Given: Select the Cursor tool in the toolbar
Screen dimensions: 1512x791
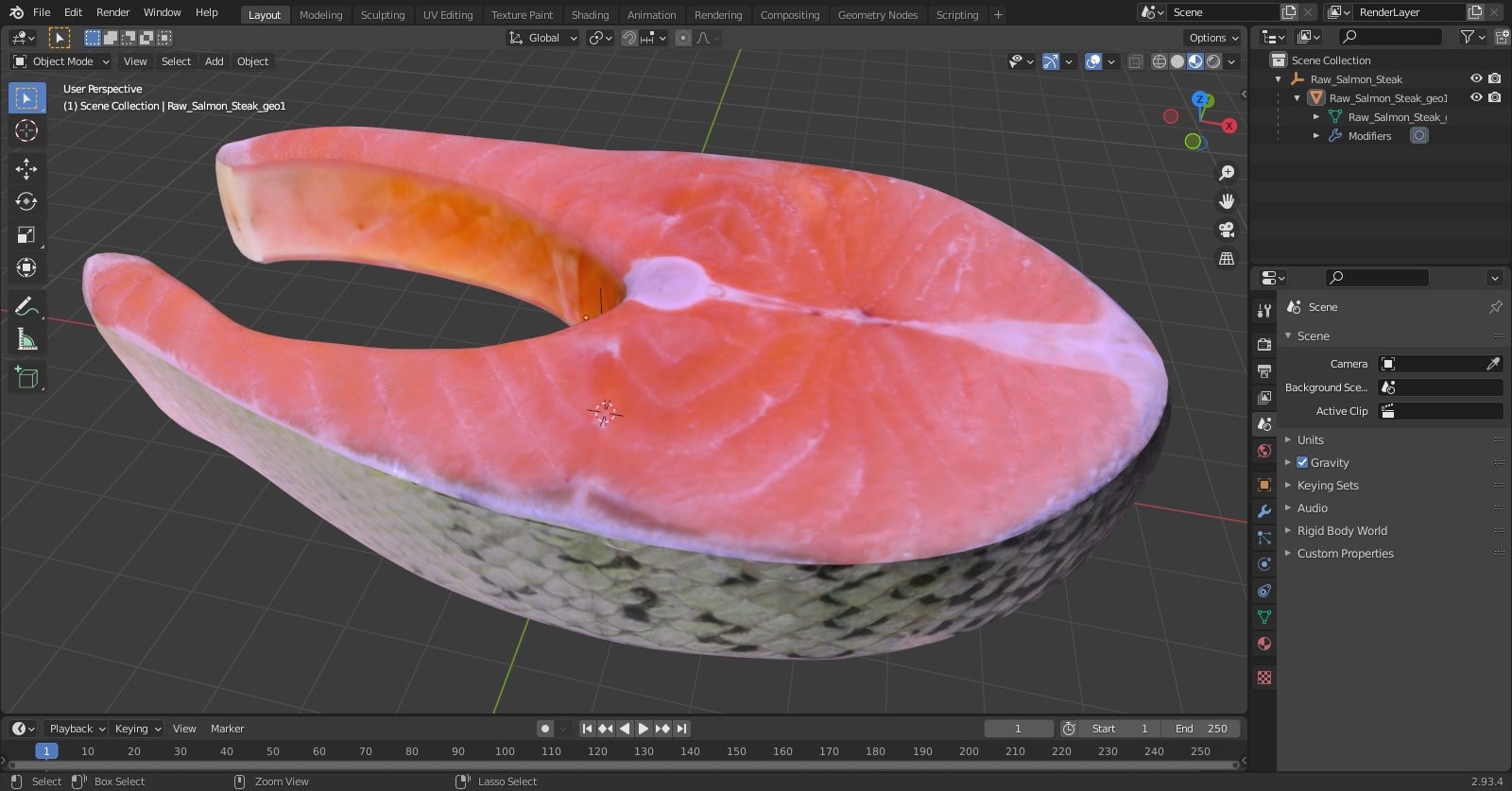Looking at the screenshot, I should point(26,130).
